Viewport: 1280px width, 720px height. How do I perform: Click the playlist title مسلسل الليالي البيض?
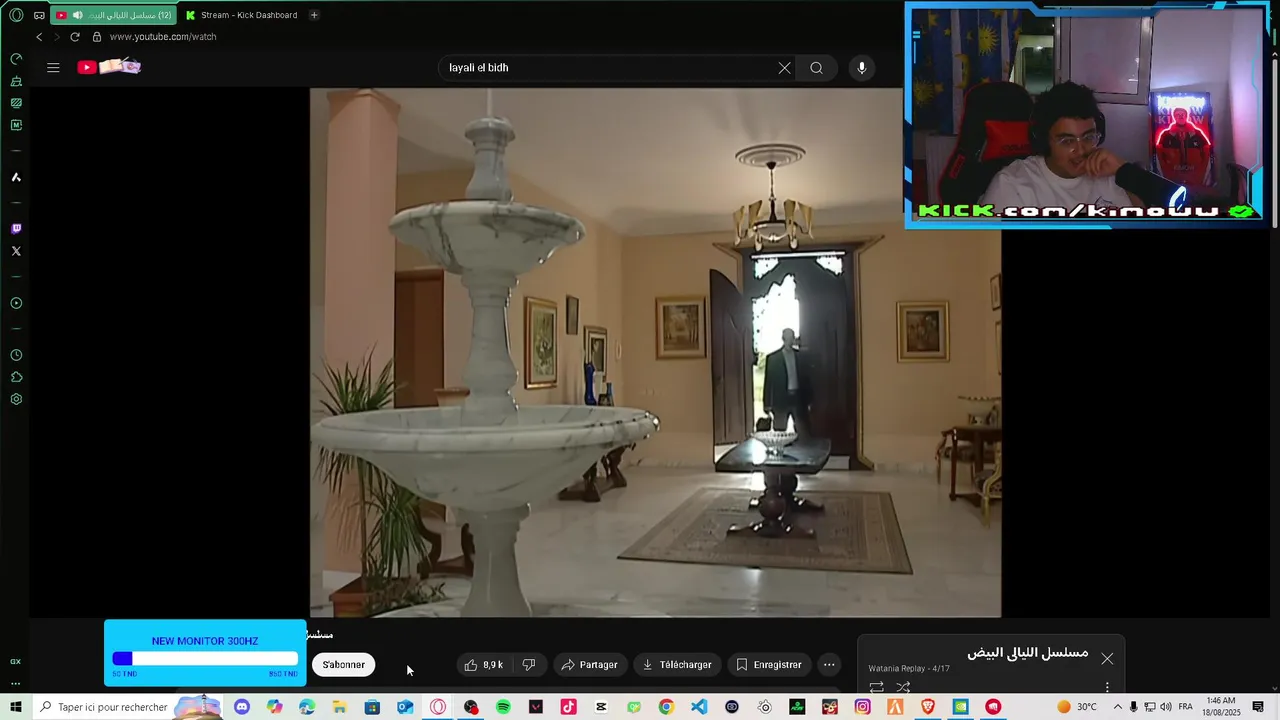[1027, 653]
